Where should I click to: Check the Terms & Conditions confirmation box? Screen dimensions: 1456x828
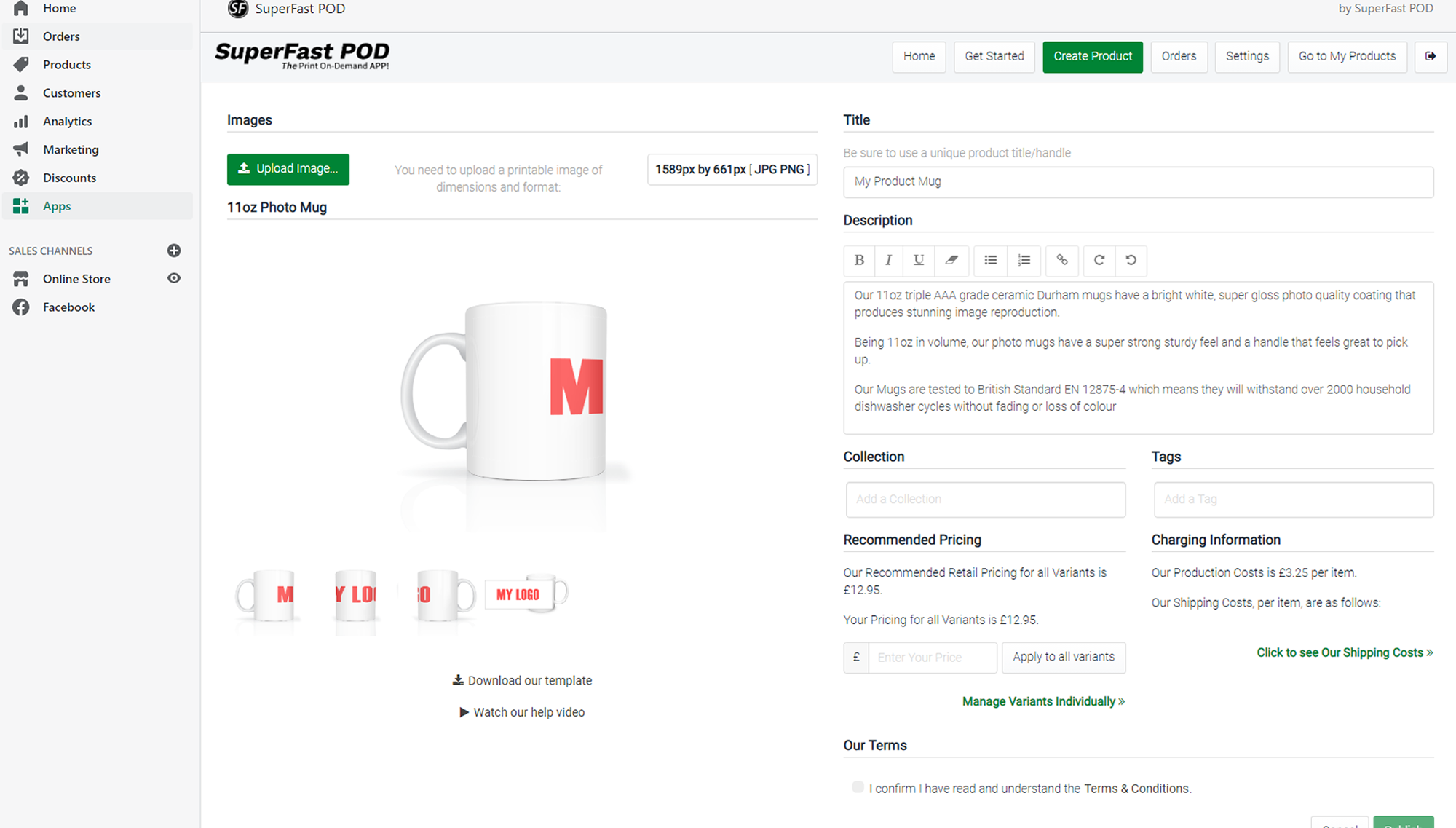coord(858,787)
